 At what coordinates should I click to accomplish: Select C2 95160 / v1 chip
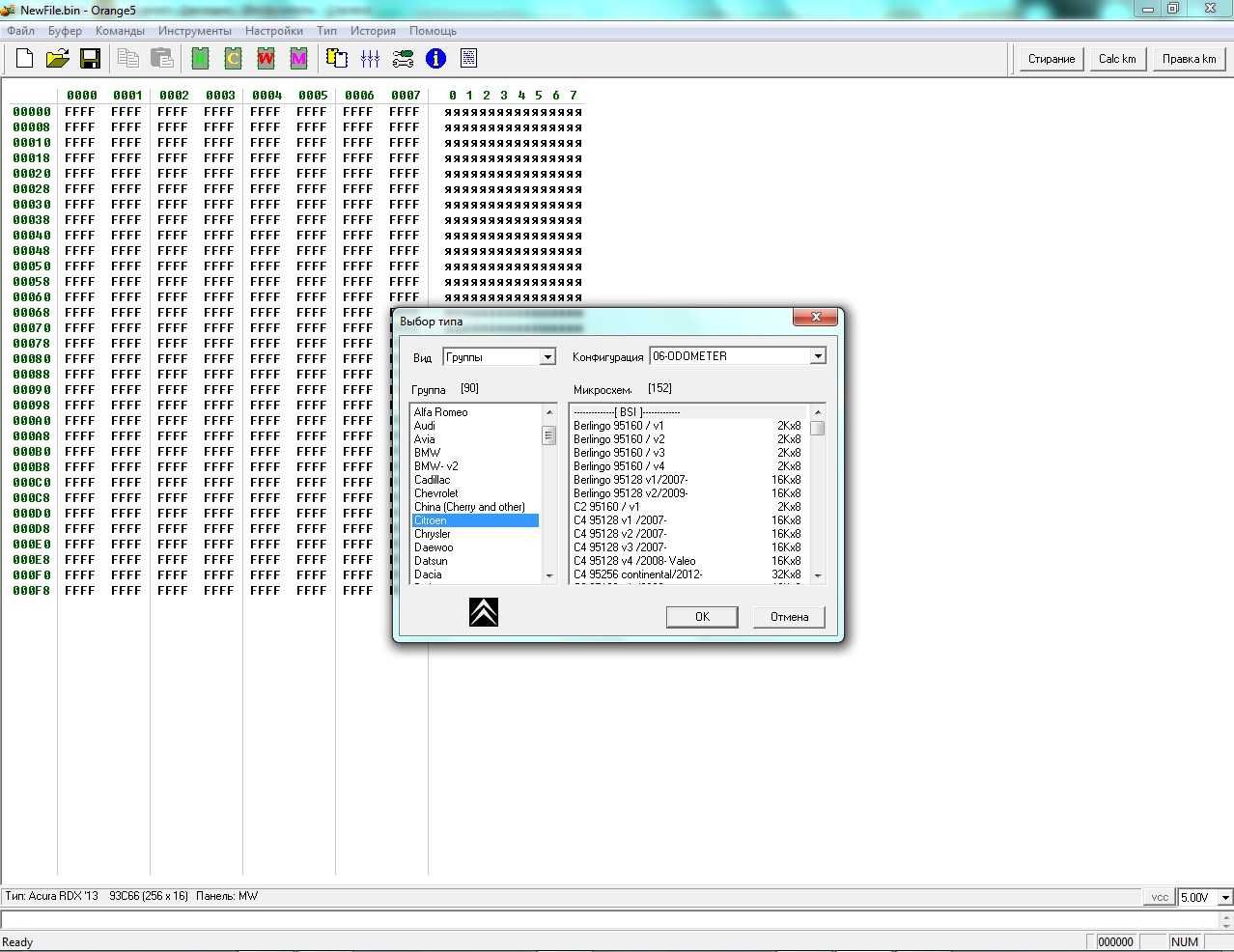(687, 507)
